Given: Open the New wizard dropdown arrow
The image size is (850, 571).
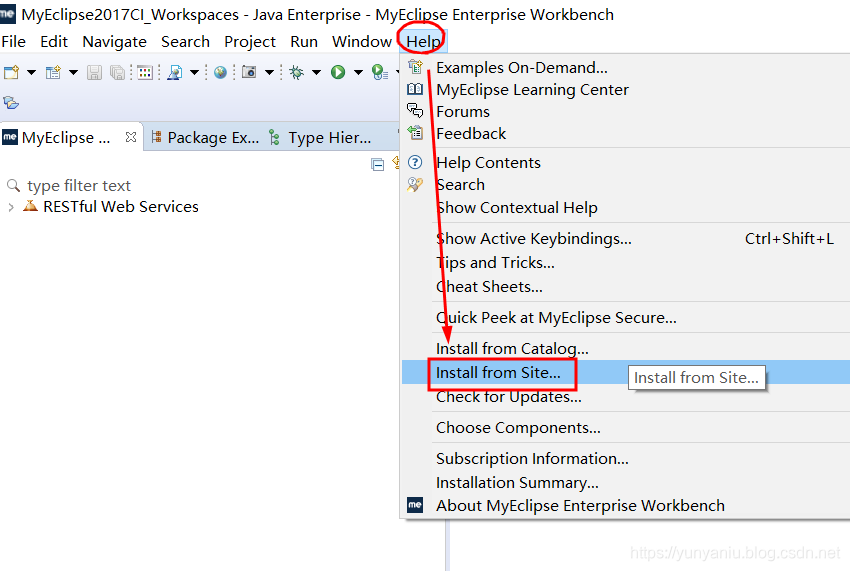Looking at the screenshot, I should [31, 72].
